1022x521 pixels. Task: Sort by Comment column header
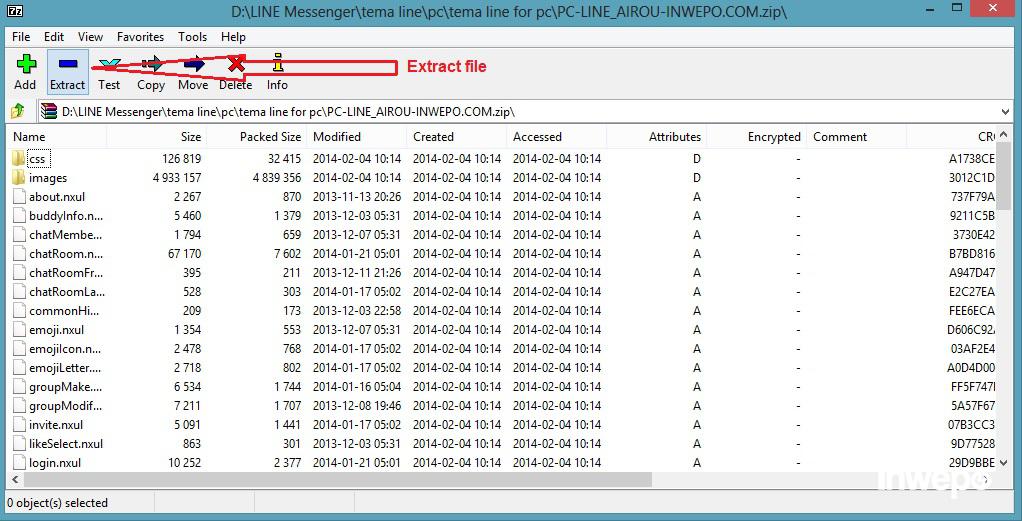(857, 137)
